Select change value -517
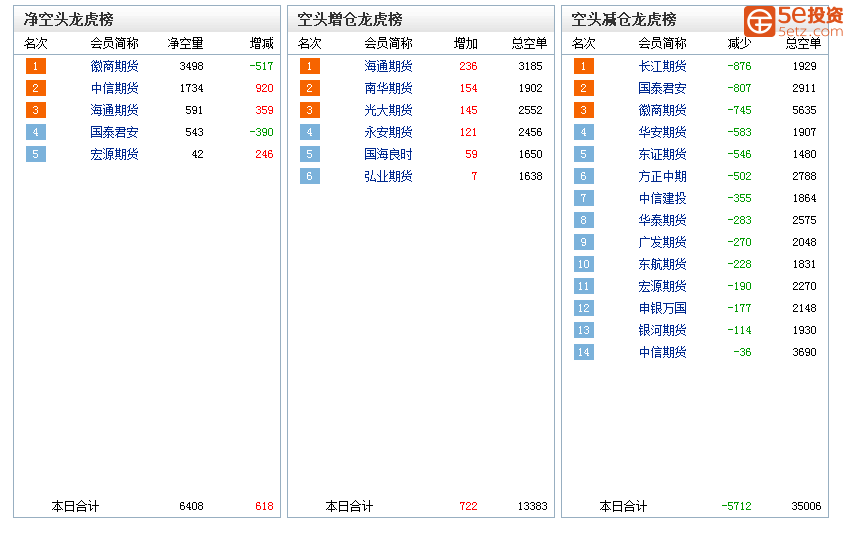 pyautogui.click(x=262, y=66)
